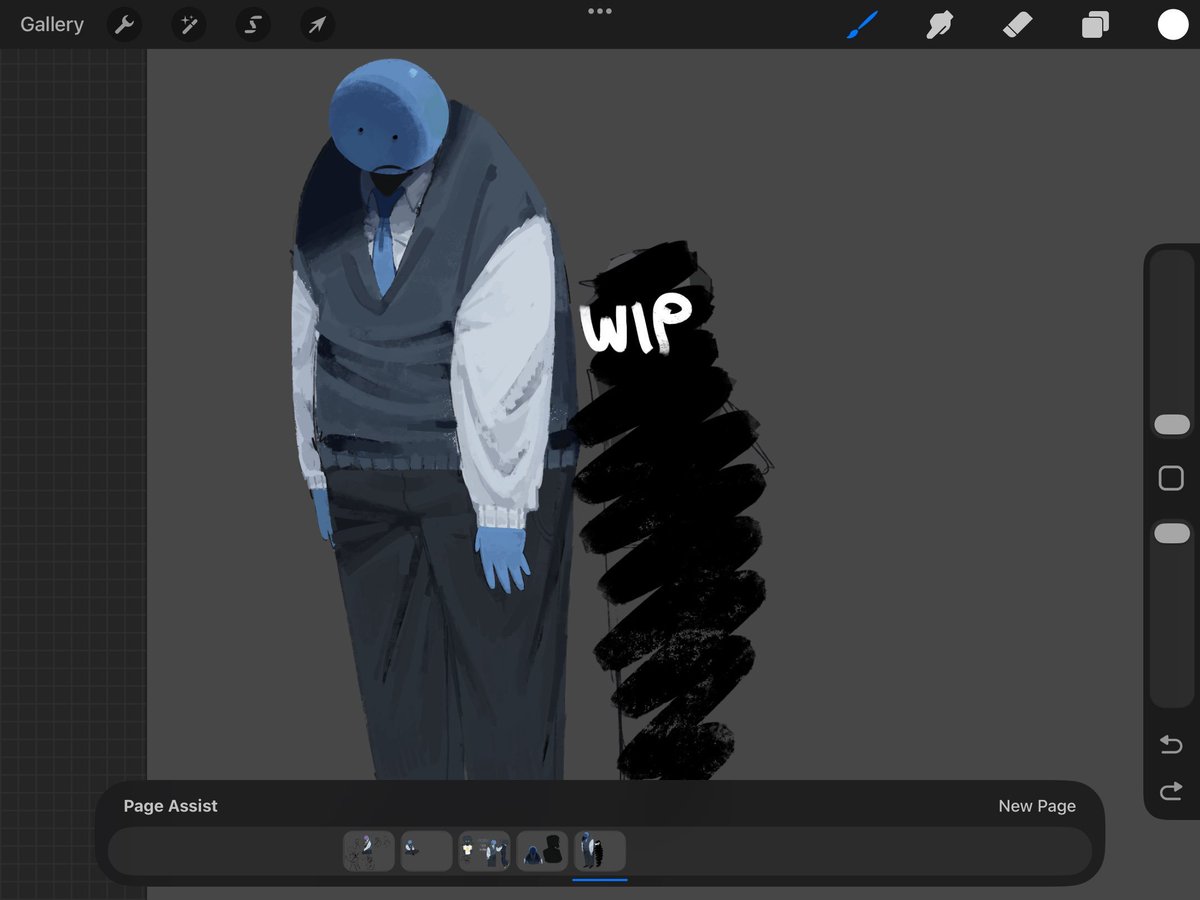Adjust the brush size slider handle
The width and height of the screenshot is (1200, 900).
1172,425
